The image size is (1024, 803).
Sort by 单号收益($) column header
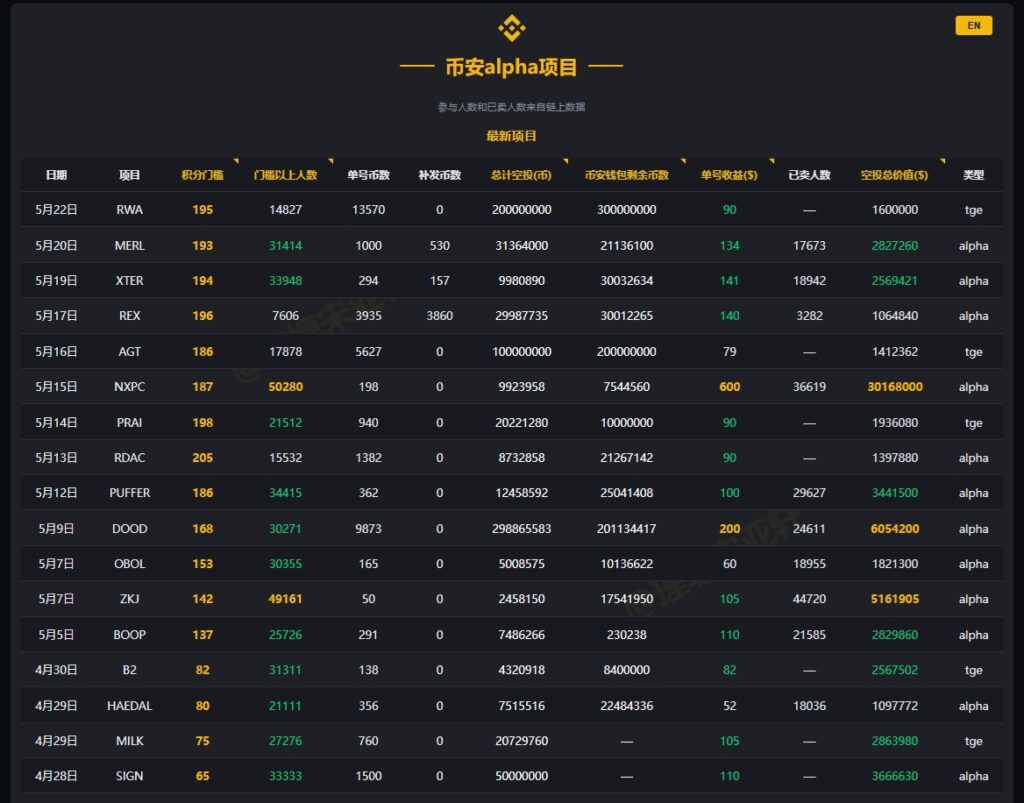(729, 175)
